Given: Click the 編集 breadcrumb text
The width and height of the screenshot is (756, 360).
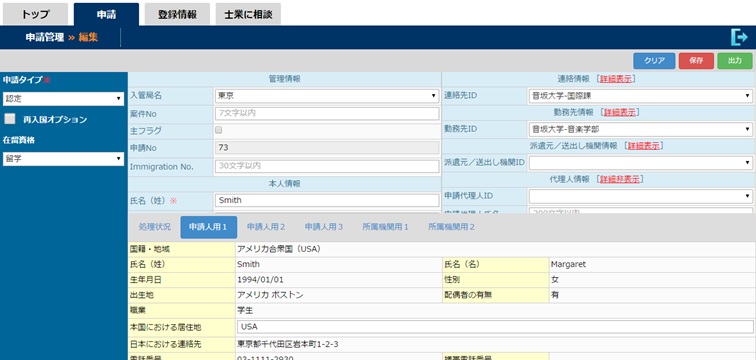Looking at the screenshot, I should (88, 37).
